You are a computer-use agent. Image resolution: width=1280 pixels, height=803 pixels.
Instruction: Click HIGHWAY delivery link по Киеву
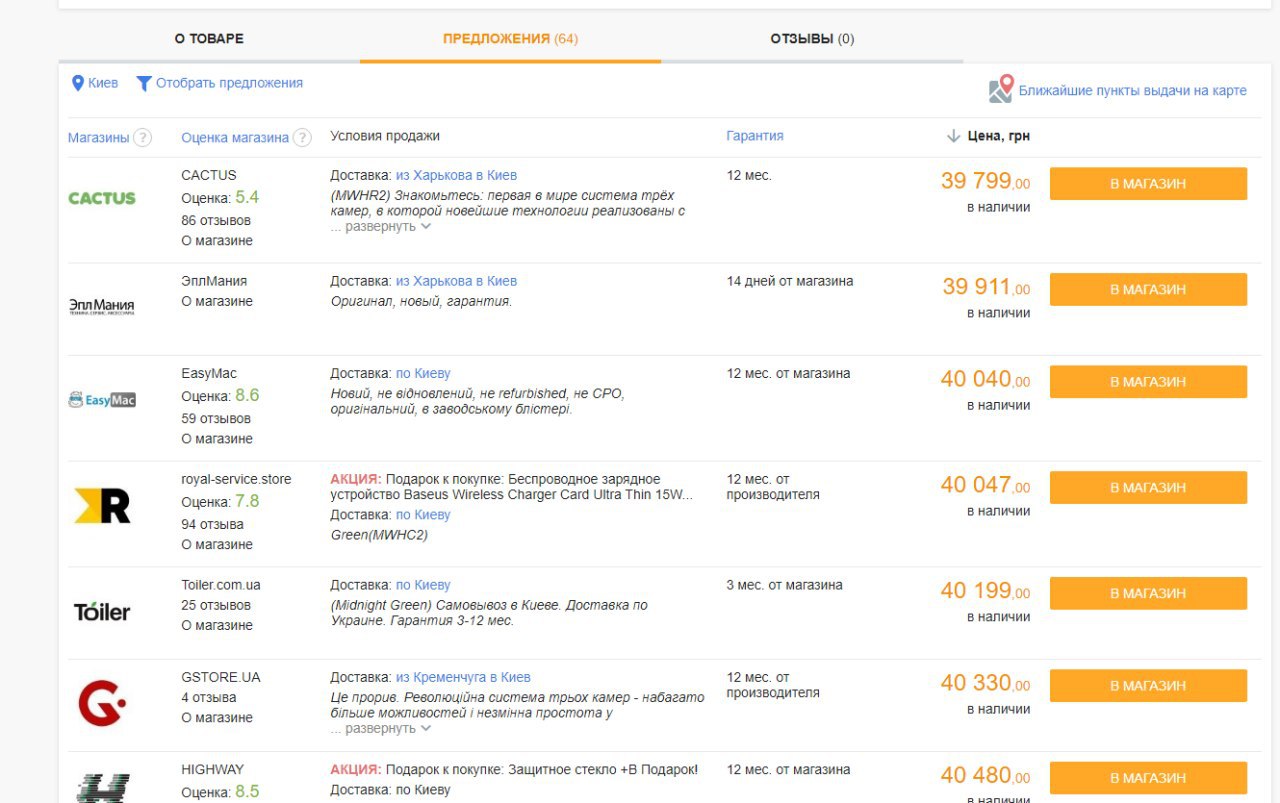[423, 790]
